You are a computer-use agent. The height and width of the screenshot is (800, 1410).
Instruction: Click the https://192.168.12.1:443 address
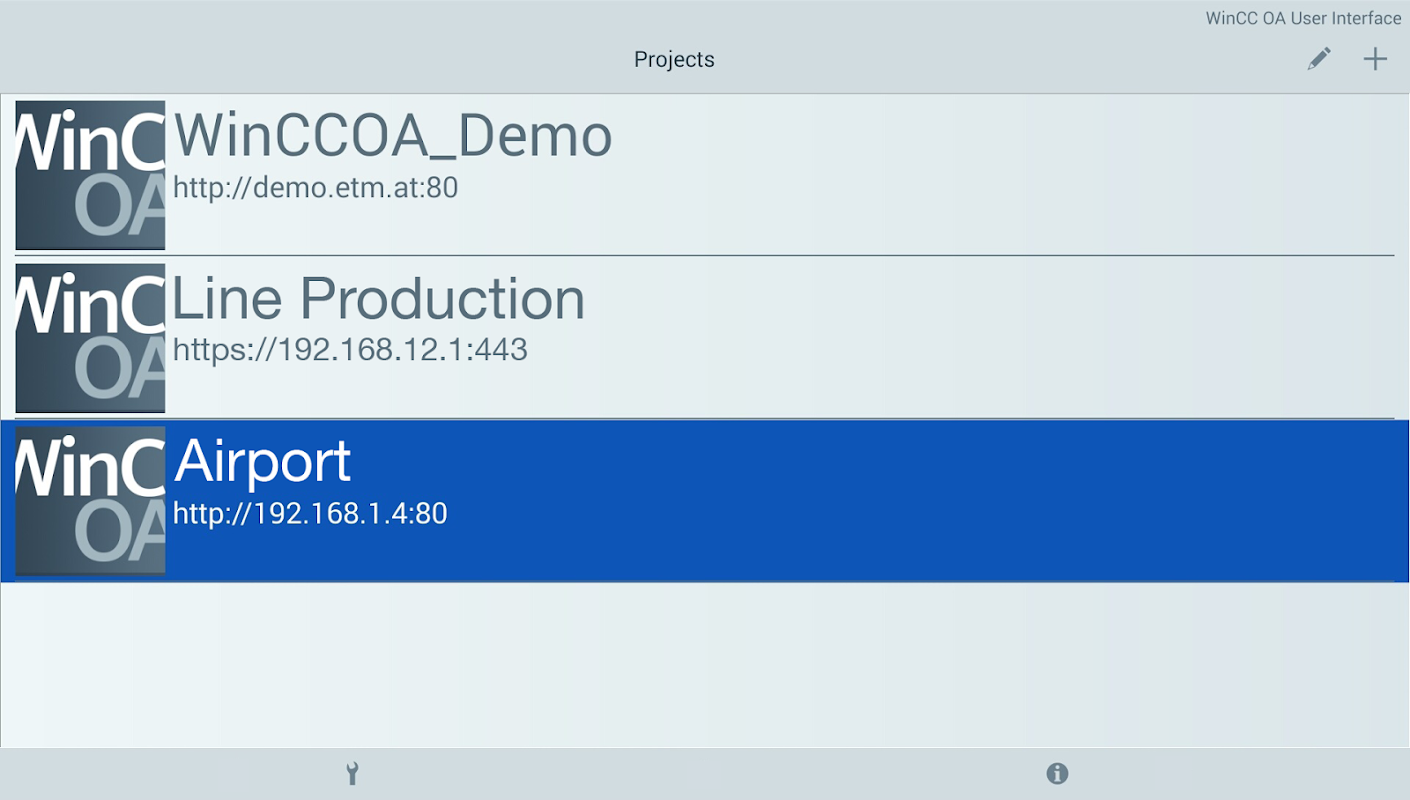pyautogui.click(x=350, y=349)
